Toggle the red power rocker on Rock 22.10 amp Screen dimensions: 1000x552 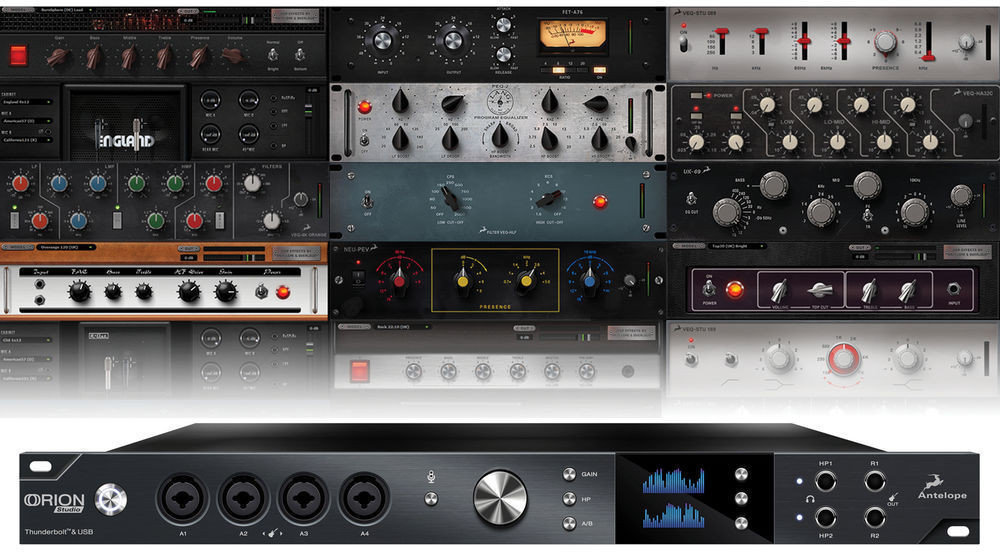pos(359,371)
